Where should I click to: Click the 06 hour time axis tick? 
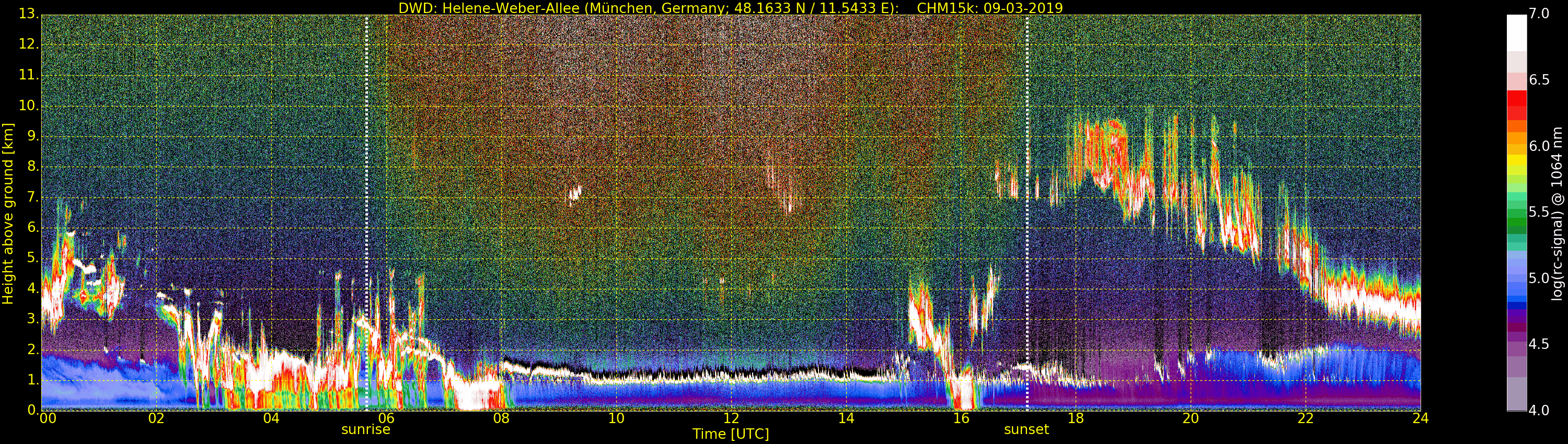click(x=386, y=418)
